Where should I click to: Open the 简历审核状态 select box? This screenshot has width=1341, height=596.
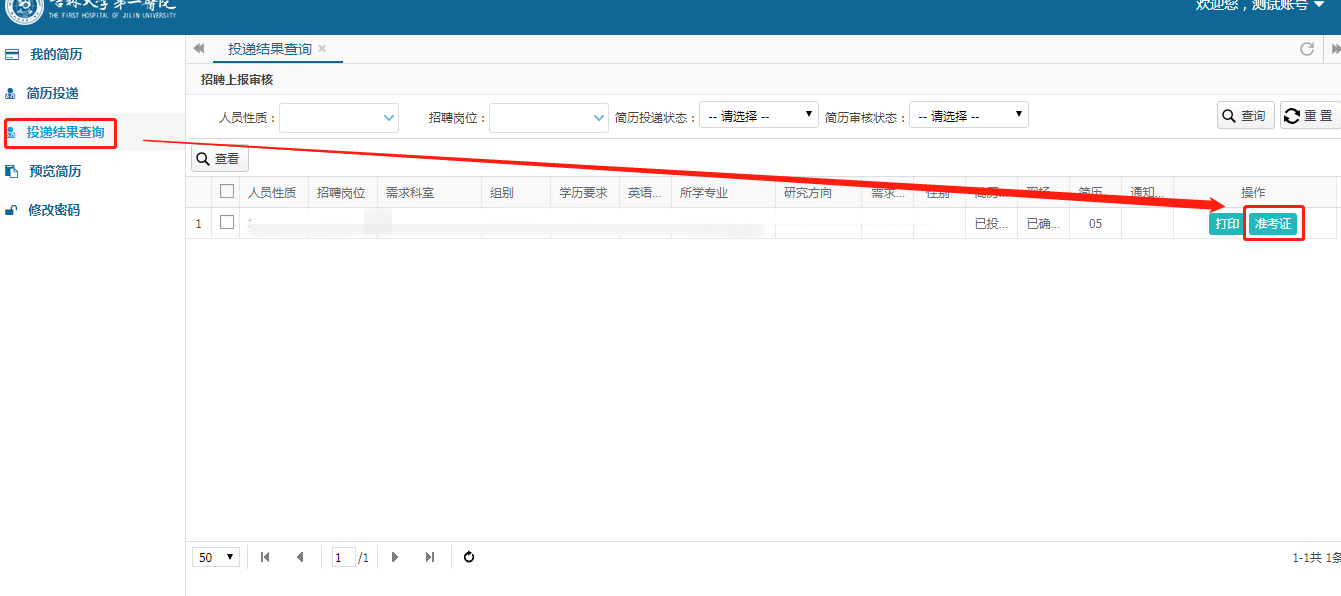(x=968, y=115)
